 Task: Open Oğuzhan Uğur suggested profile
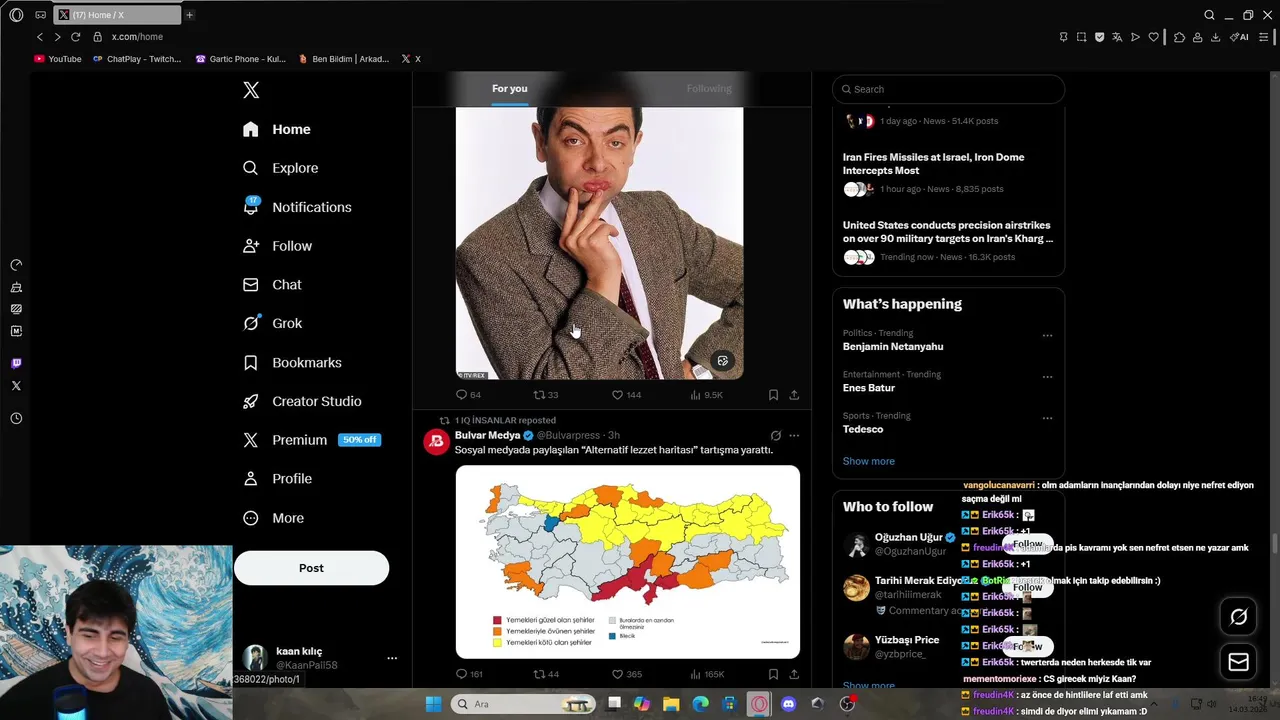tap(909, 537)
